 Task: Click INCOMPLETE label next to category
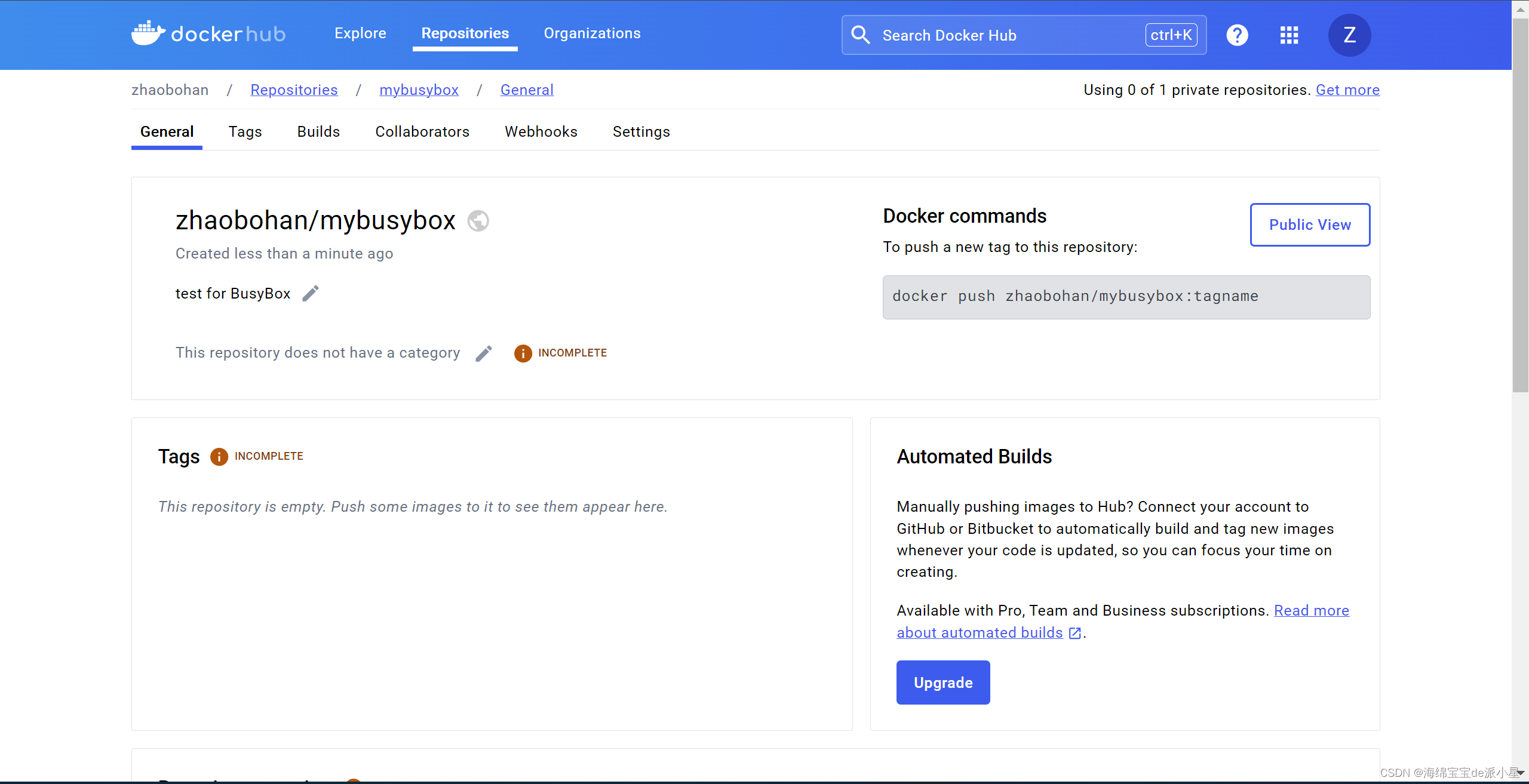572,353
